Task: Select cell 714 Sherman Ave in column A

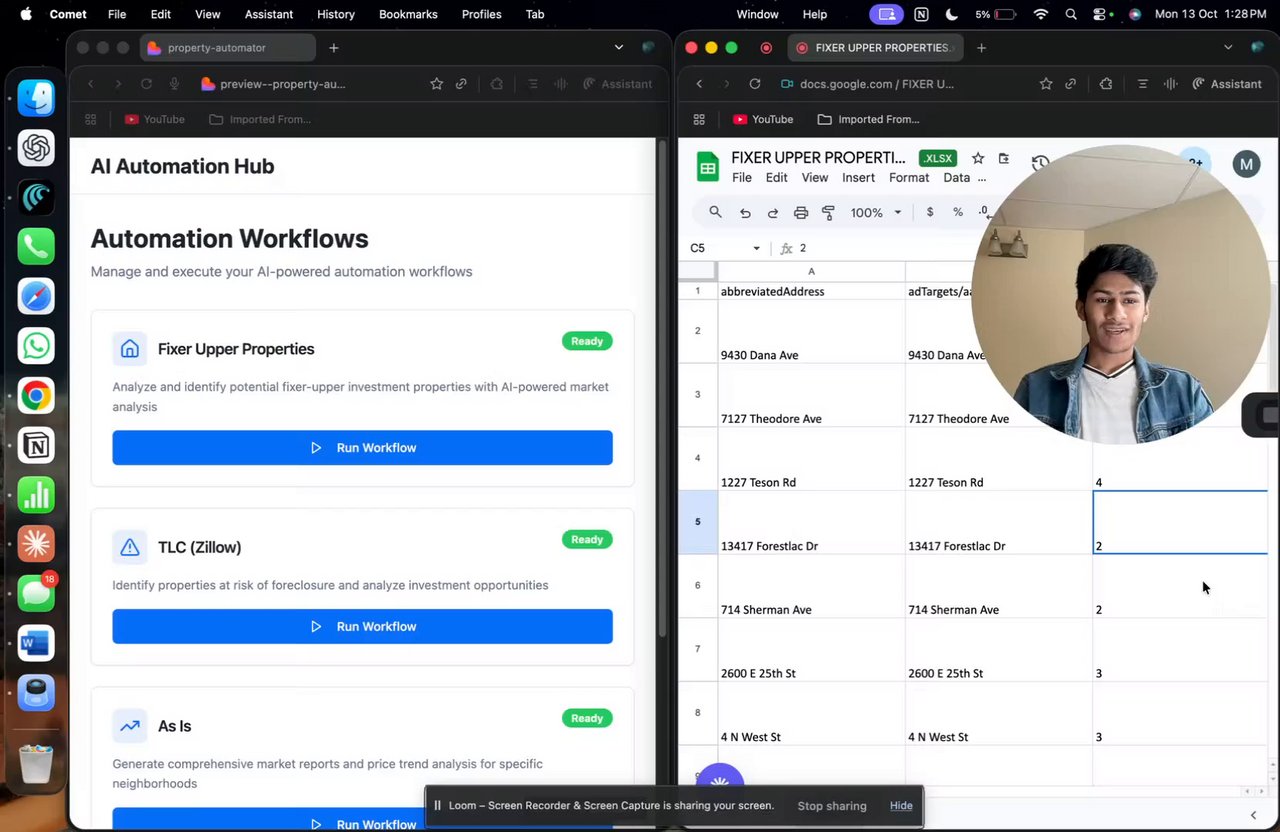Action: tap(811, 585)
